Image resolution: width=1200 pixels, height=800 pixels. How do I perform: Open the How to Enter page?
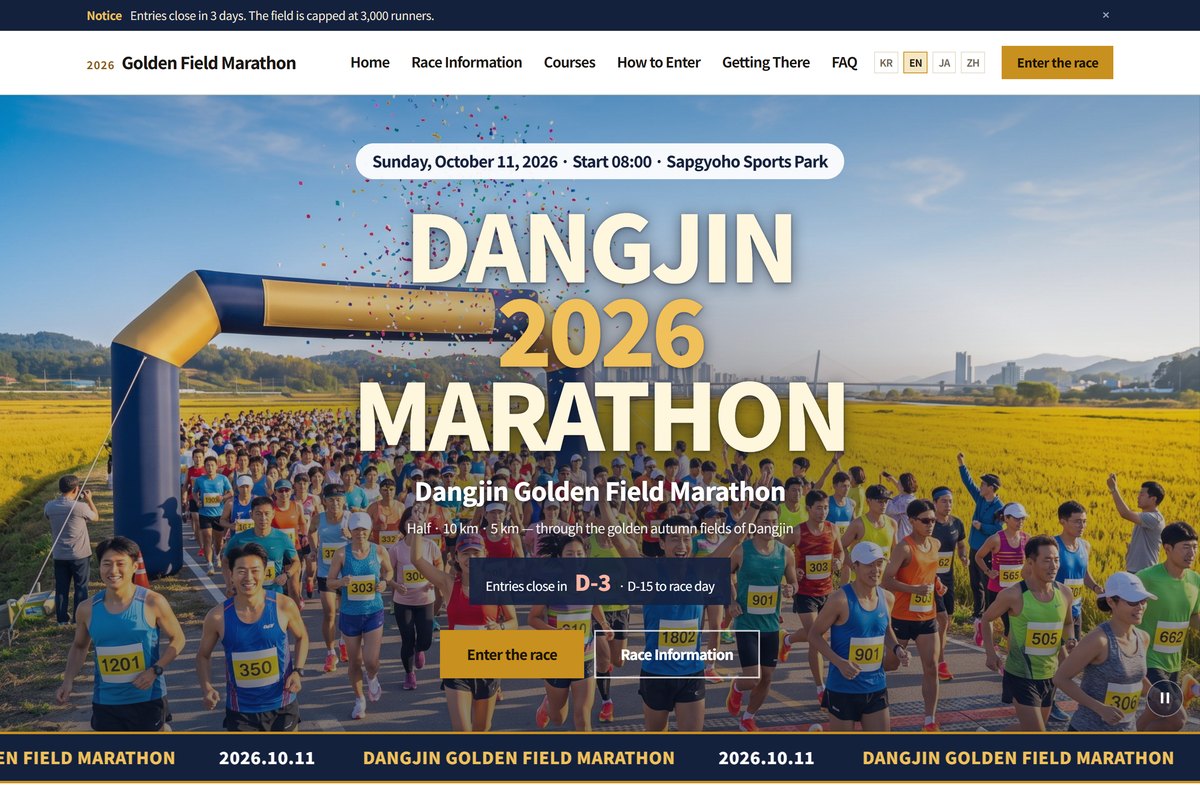(659, 62)
